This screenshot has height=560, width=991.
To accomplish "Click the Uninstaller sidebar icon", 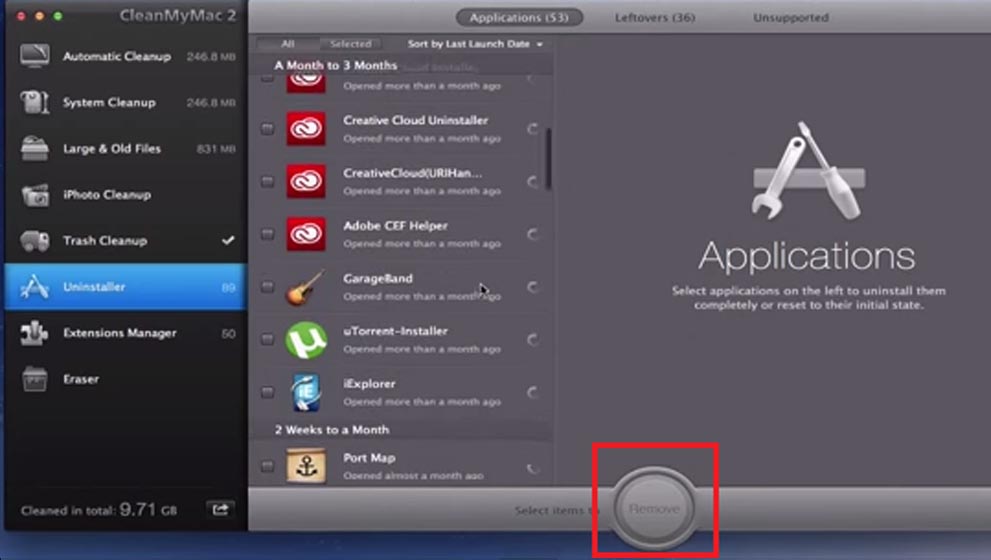I will [34, 287].
